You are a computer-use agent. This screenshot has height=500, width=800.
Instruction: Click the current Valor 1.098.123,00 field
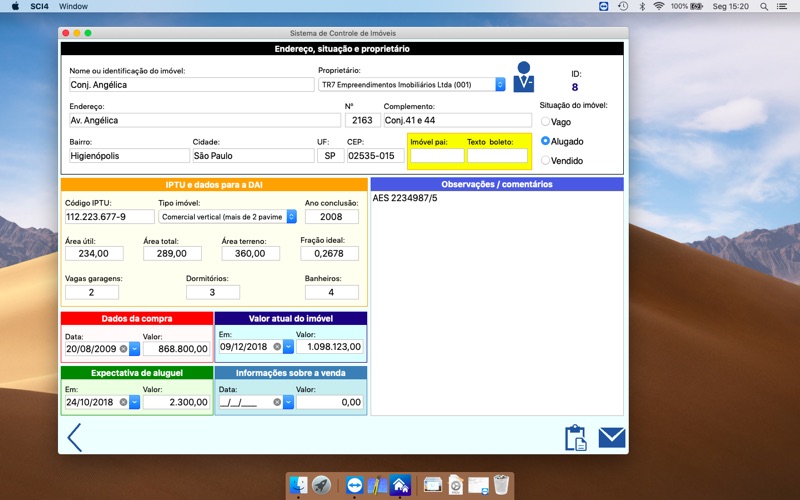point(330,347)
